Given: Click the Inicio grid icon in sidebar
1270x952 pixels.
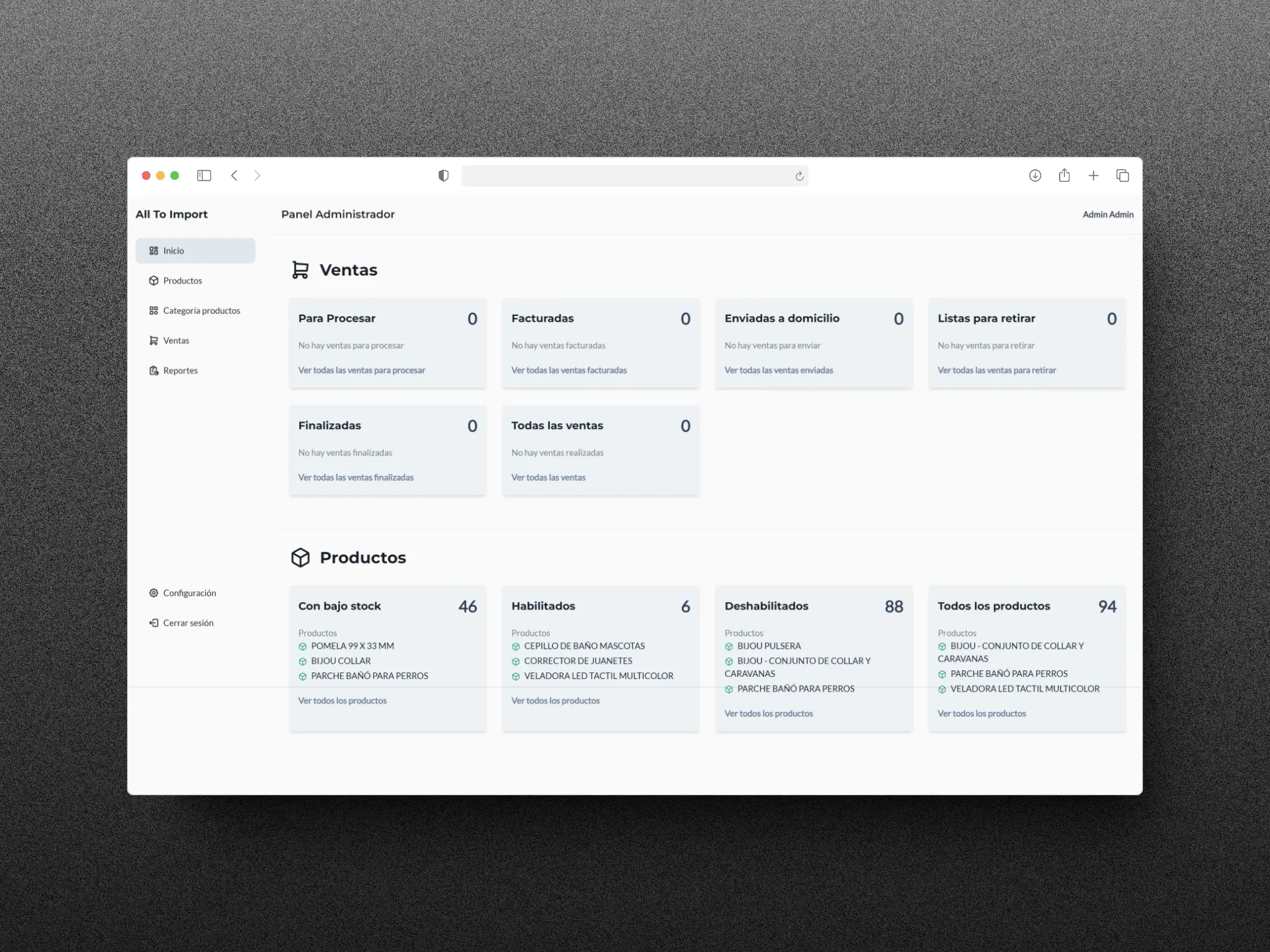Looking at the screenshot, I should pos(153,251).
